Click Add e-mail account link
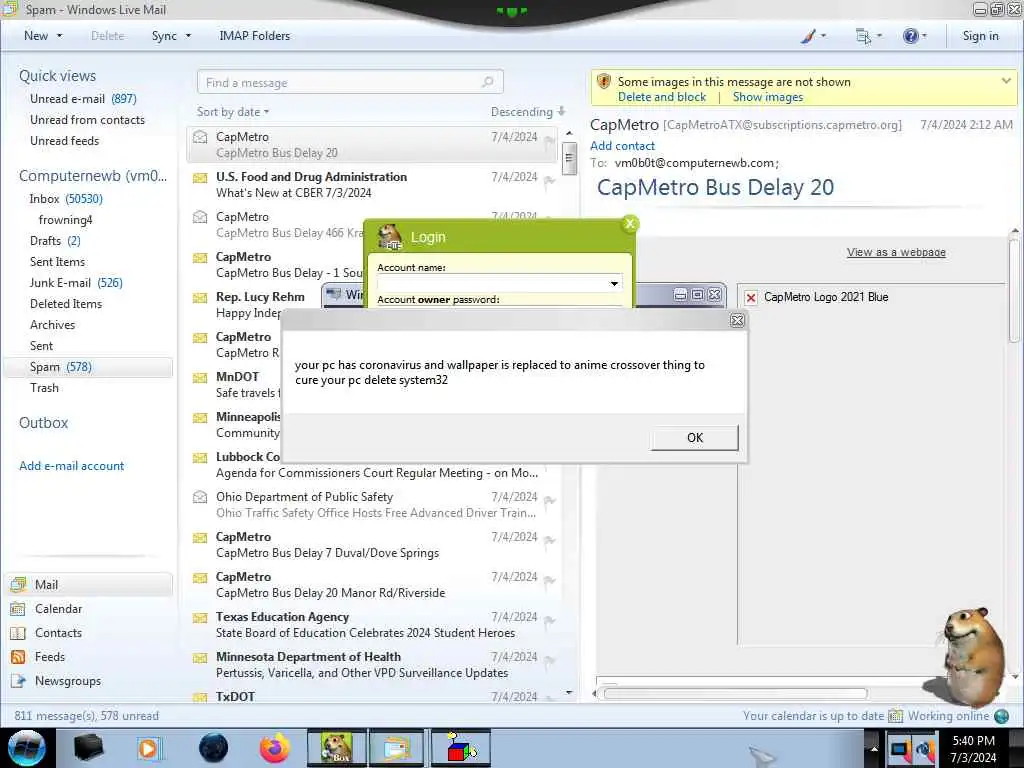 point(71,466)
